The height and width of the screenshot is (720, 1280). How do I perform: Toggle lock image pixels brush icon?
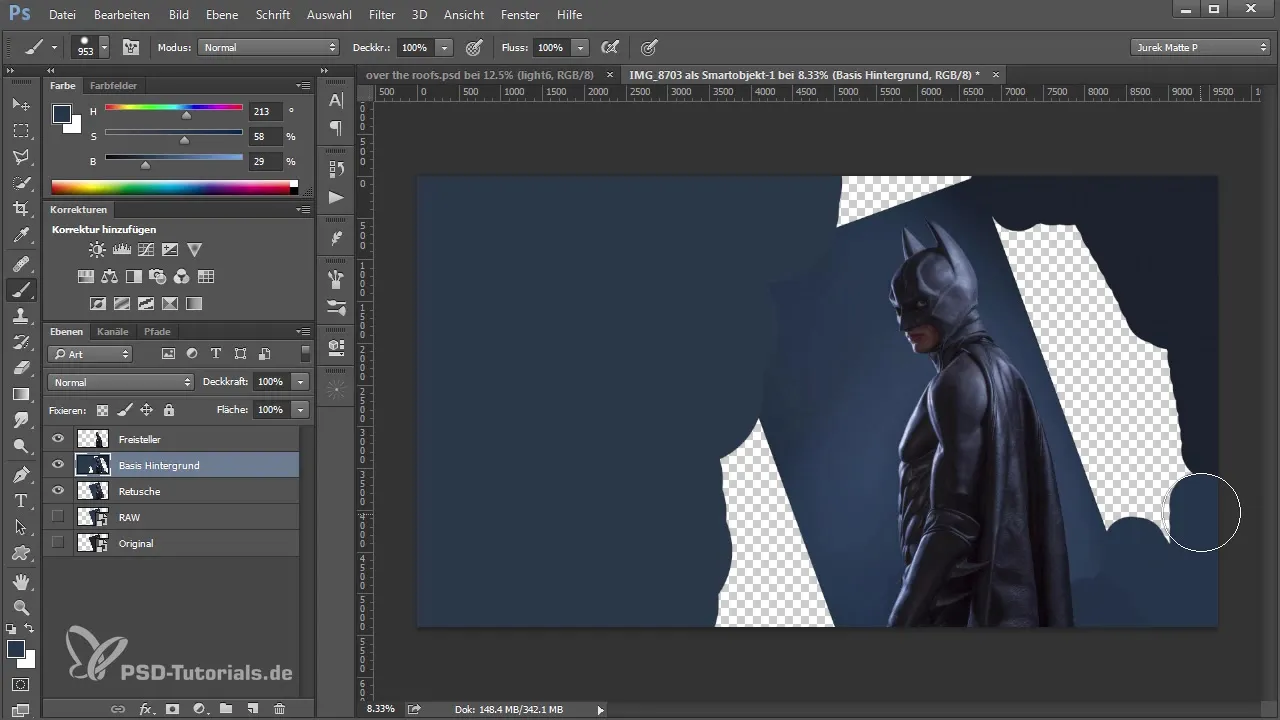click(124, 410)
